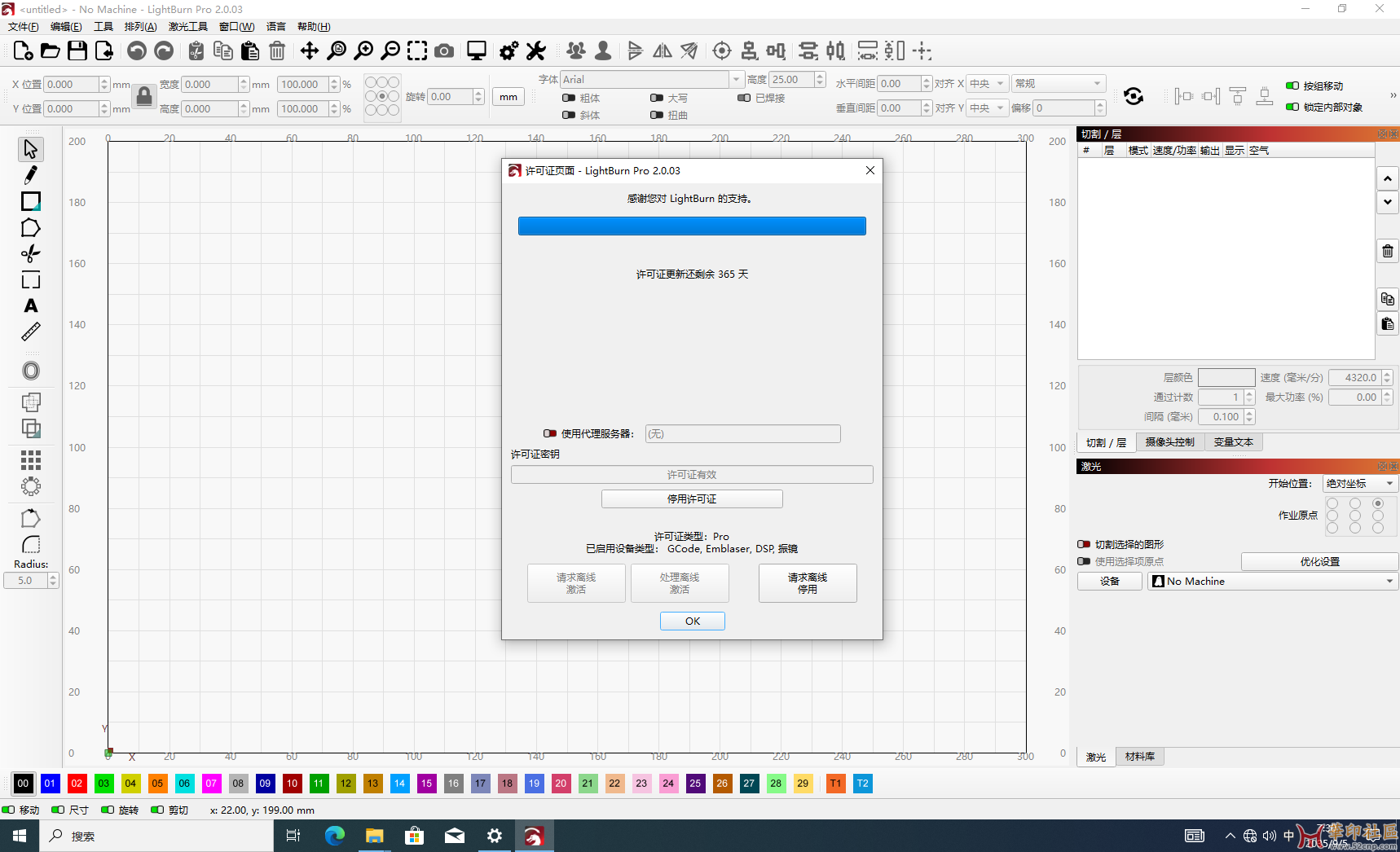The image size is (1400, 852).
Task: Click the Redo arrow icon
Action: click(164, 51)
